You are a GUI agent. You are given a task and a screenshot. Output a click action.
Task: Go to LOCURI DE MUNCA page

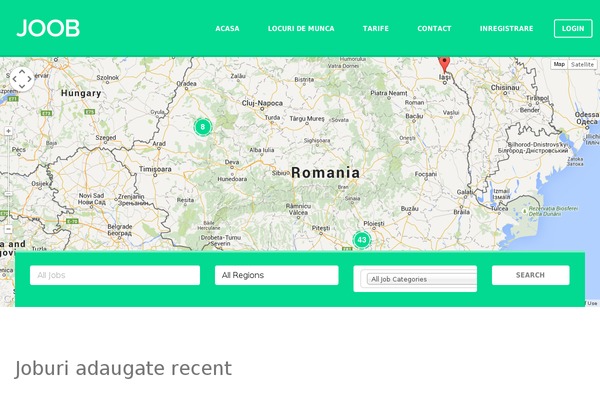click(301, 28)
